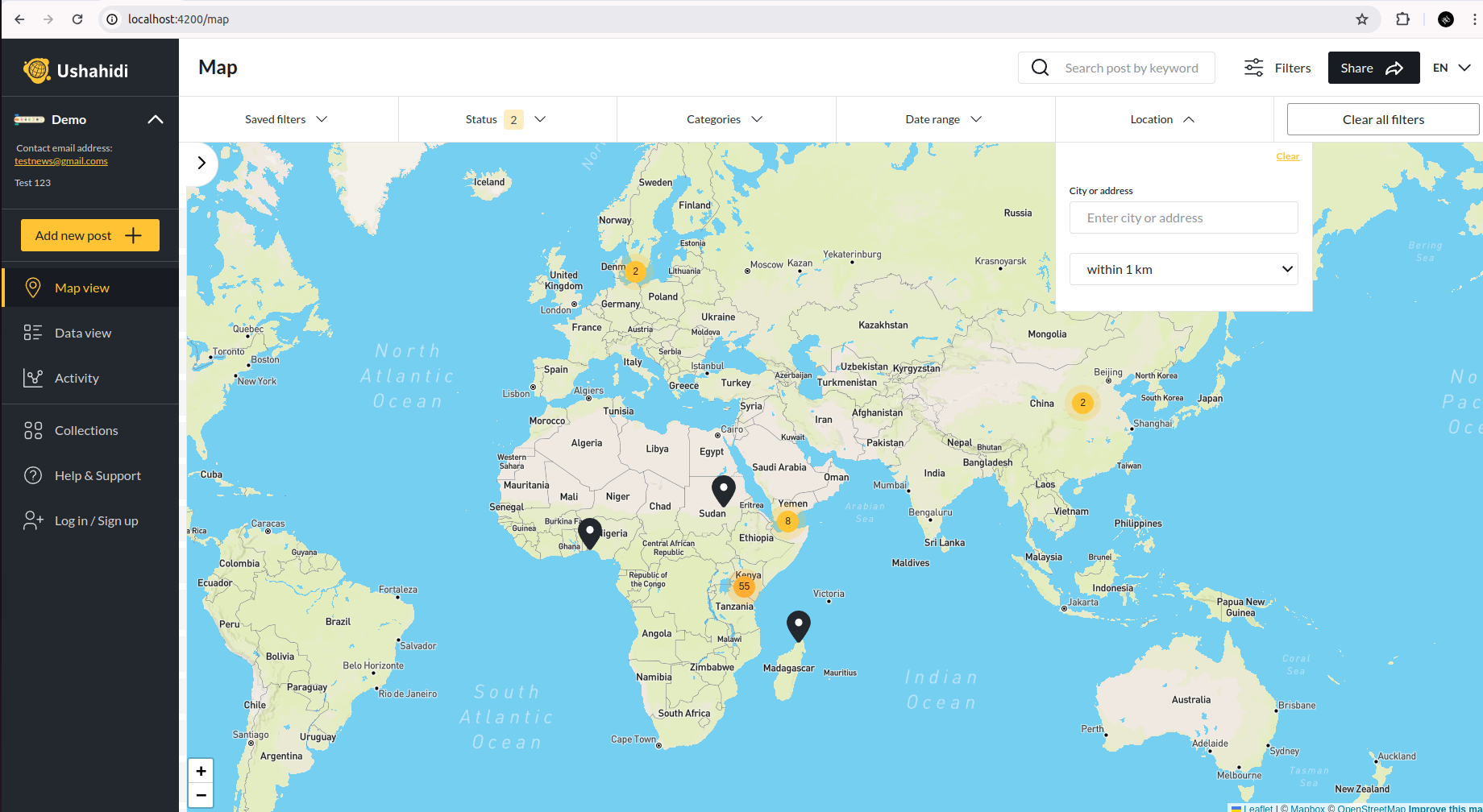
Task: Open the cluster of 2 near Denmark
Action: 636,271
